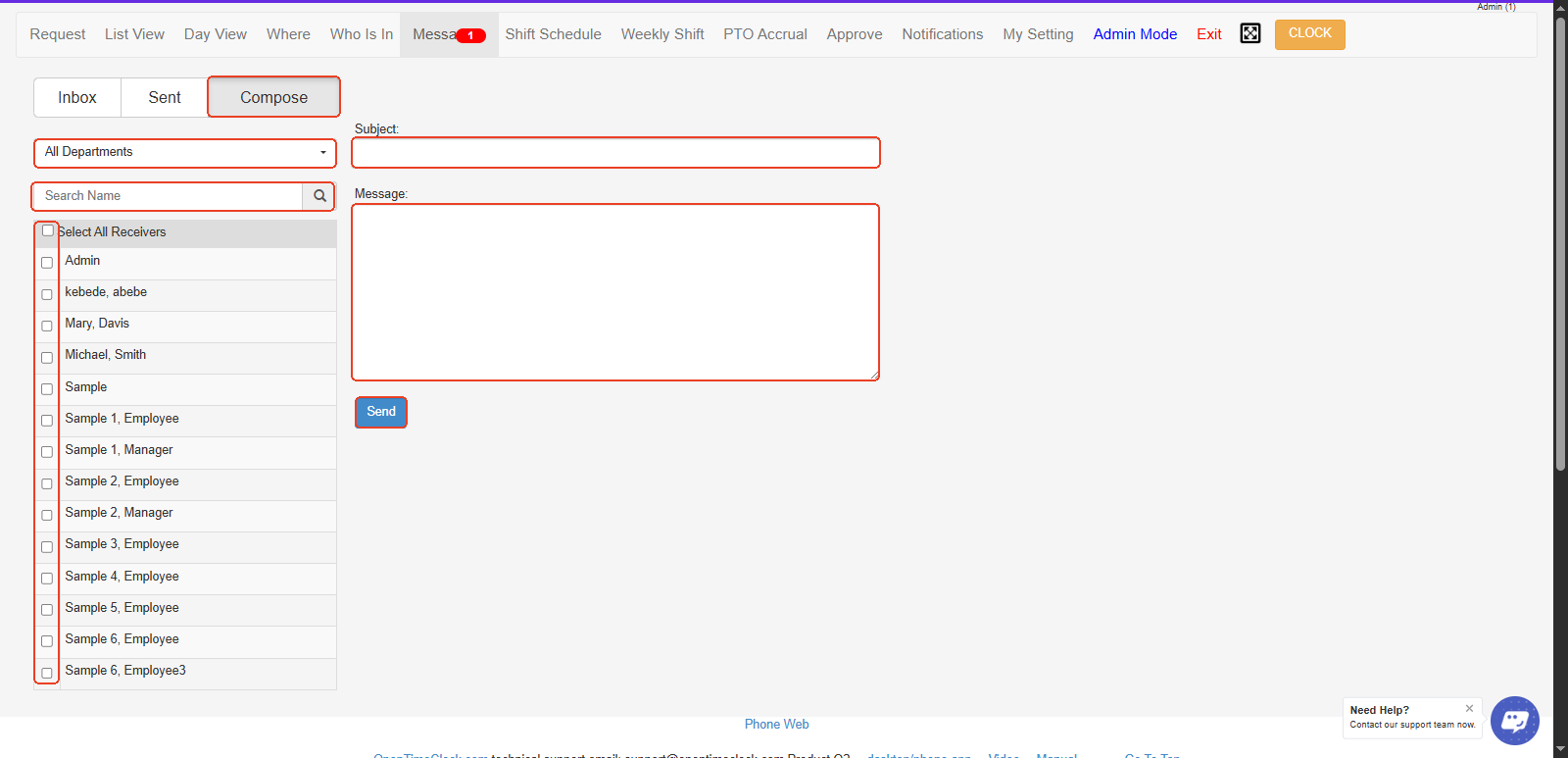Screen dimensions: 1568x758
Task: Enable the Sample 3, Employee checkbox
Action: coord(47,546)
